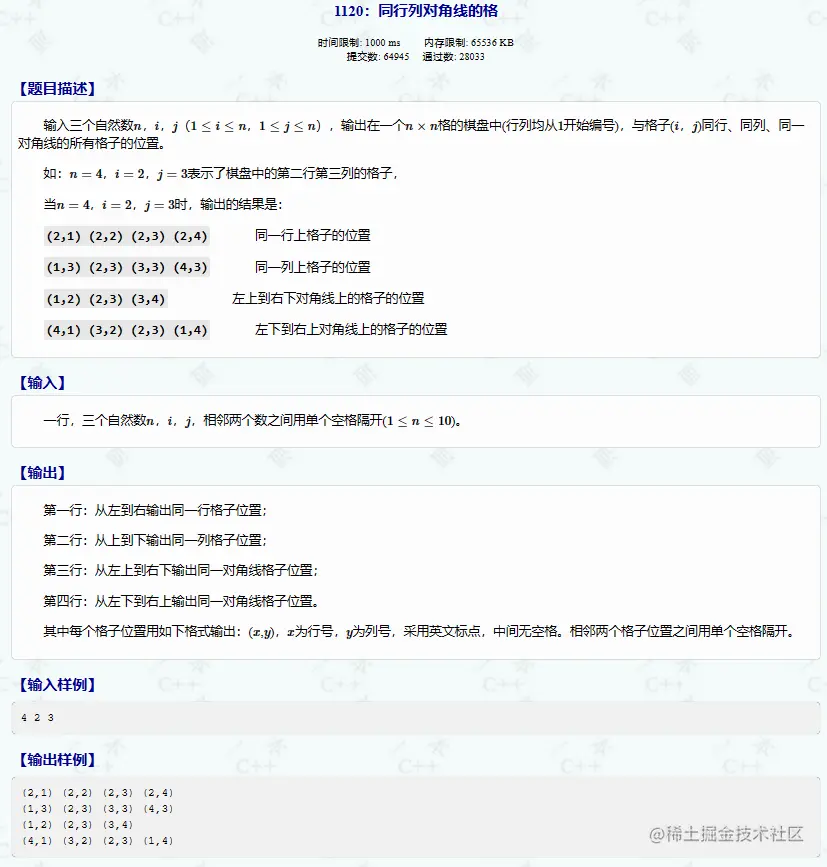Click the label "同一列上格子的位置"
This screenshot has height=867, width=827.
point(312,268)
